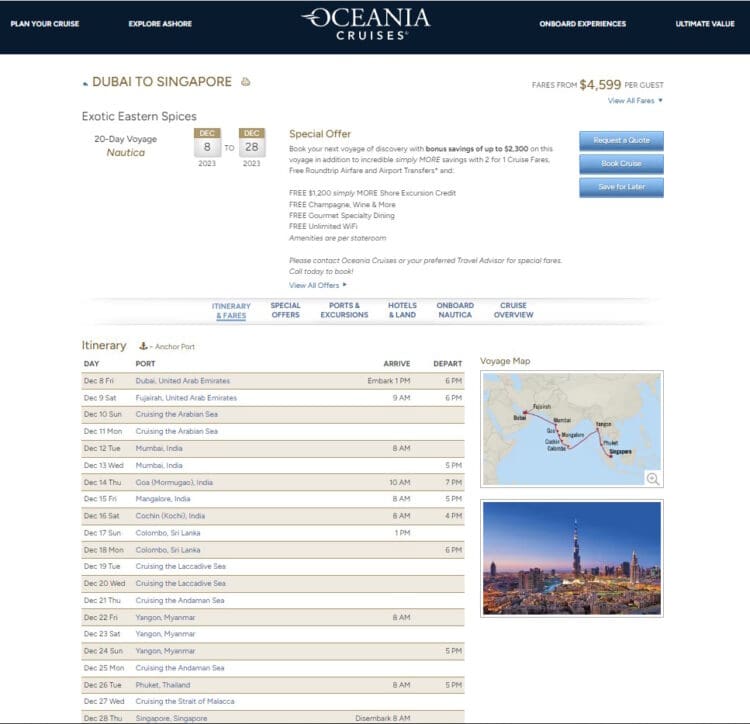Click Cruising the Arabian Sea Dec 10 row
The image size is (750, 724).
(x=273, y=414)
